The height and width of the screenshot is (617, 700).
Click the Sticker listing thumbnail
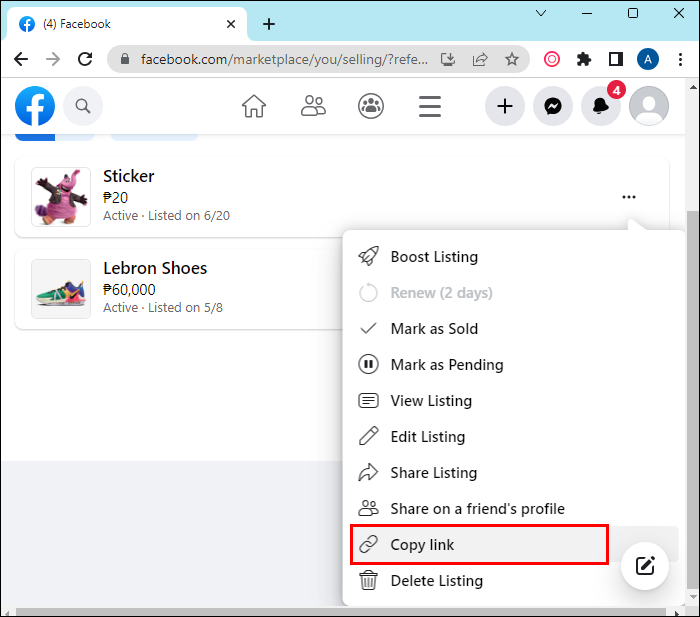61,197
